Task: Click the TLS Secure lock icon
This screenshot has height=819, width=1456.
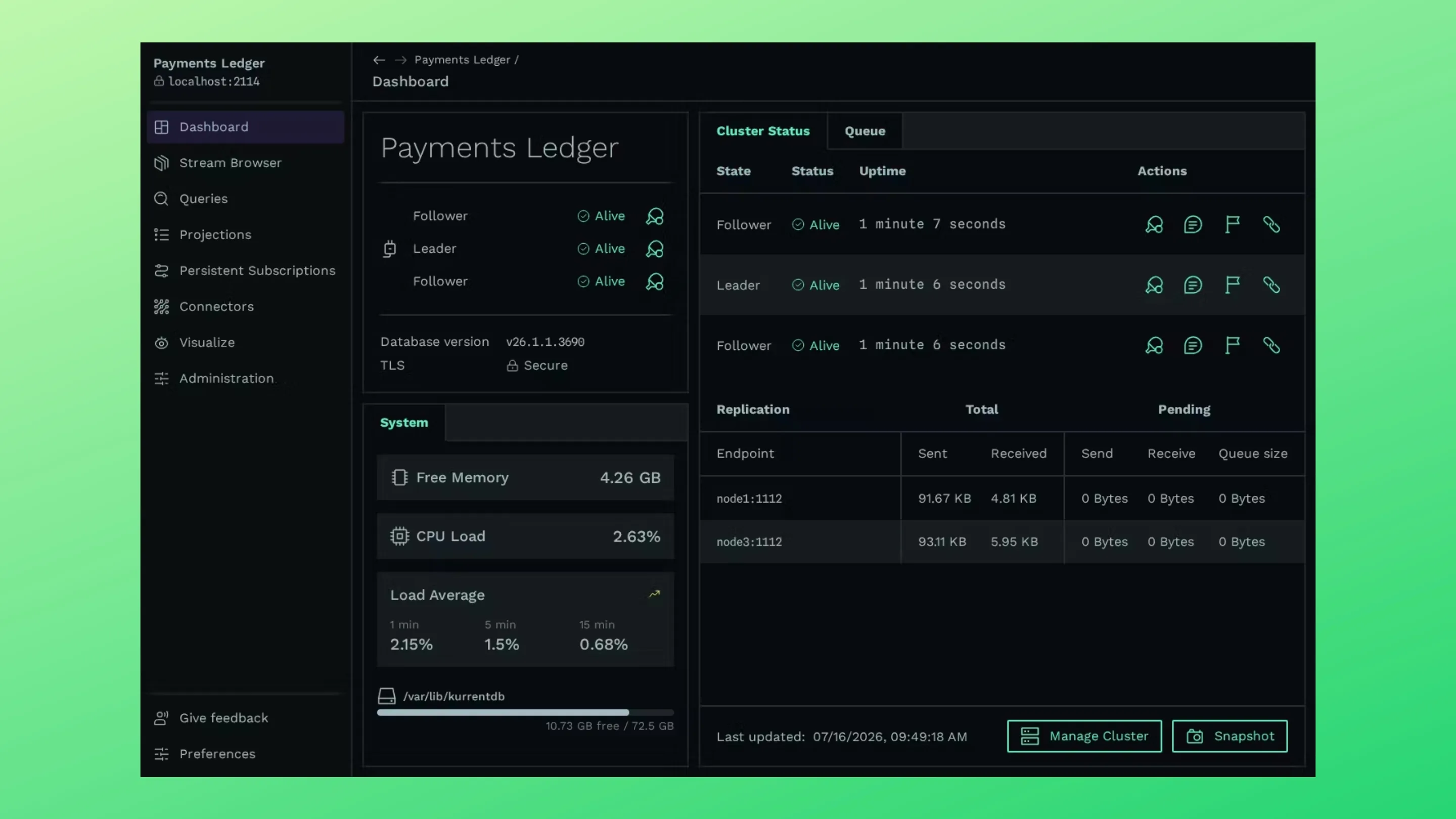Action: pos(512,366)
